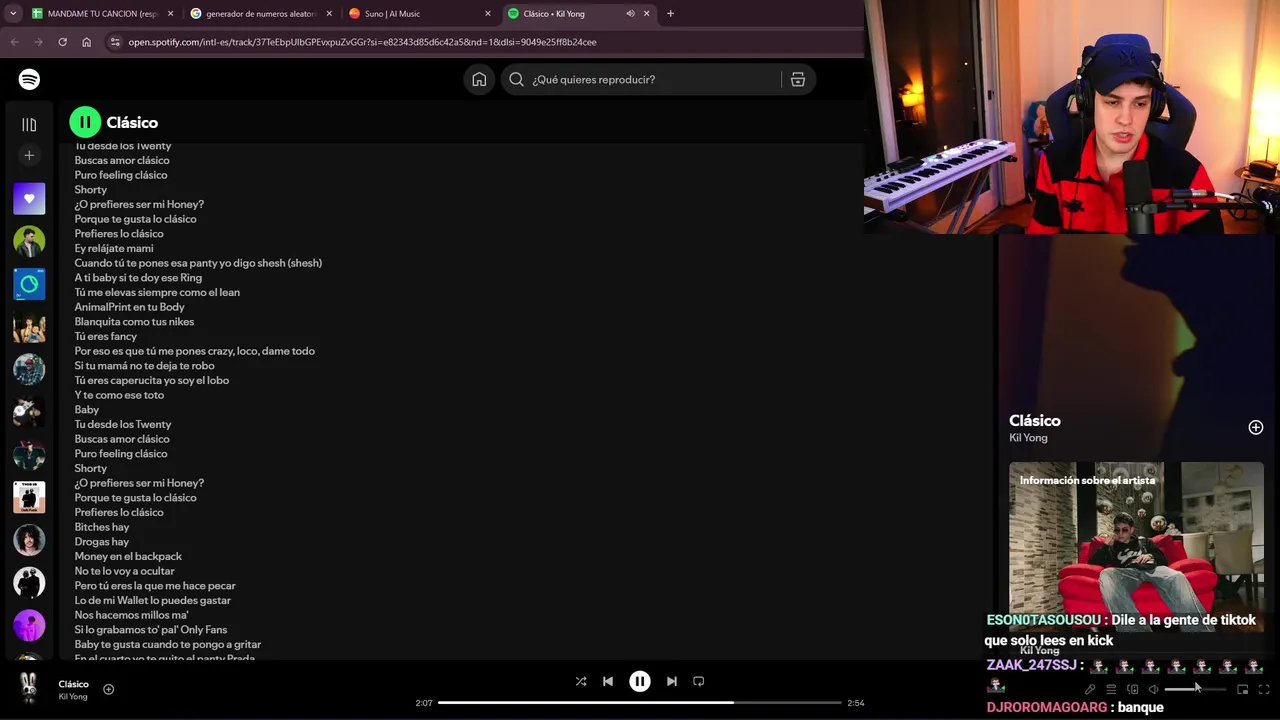Open Kil Yong under Clásico in right panel
Screen dimensions: 1280x720
point(1028,438)
